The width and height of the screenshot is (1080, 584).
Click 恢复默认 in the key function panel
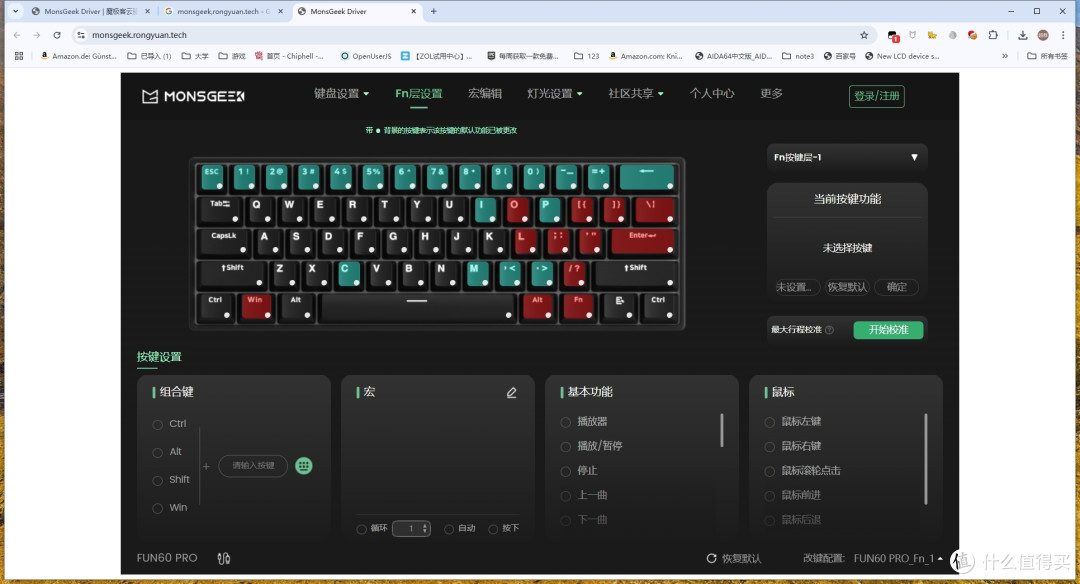coord(847,287)
